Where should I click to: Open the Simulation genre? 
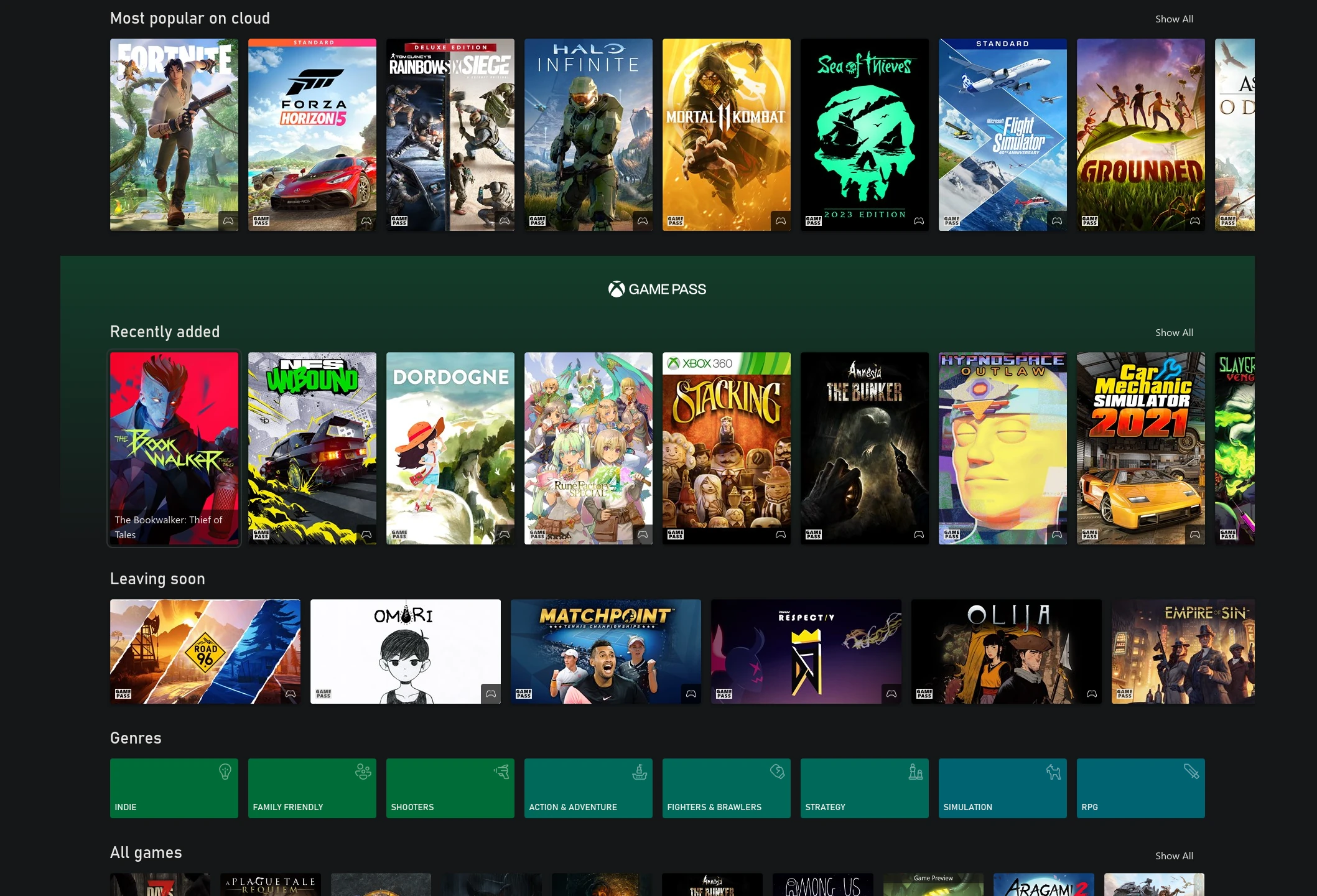pyautogui.click(x=1003, y=788)
